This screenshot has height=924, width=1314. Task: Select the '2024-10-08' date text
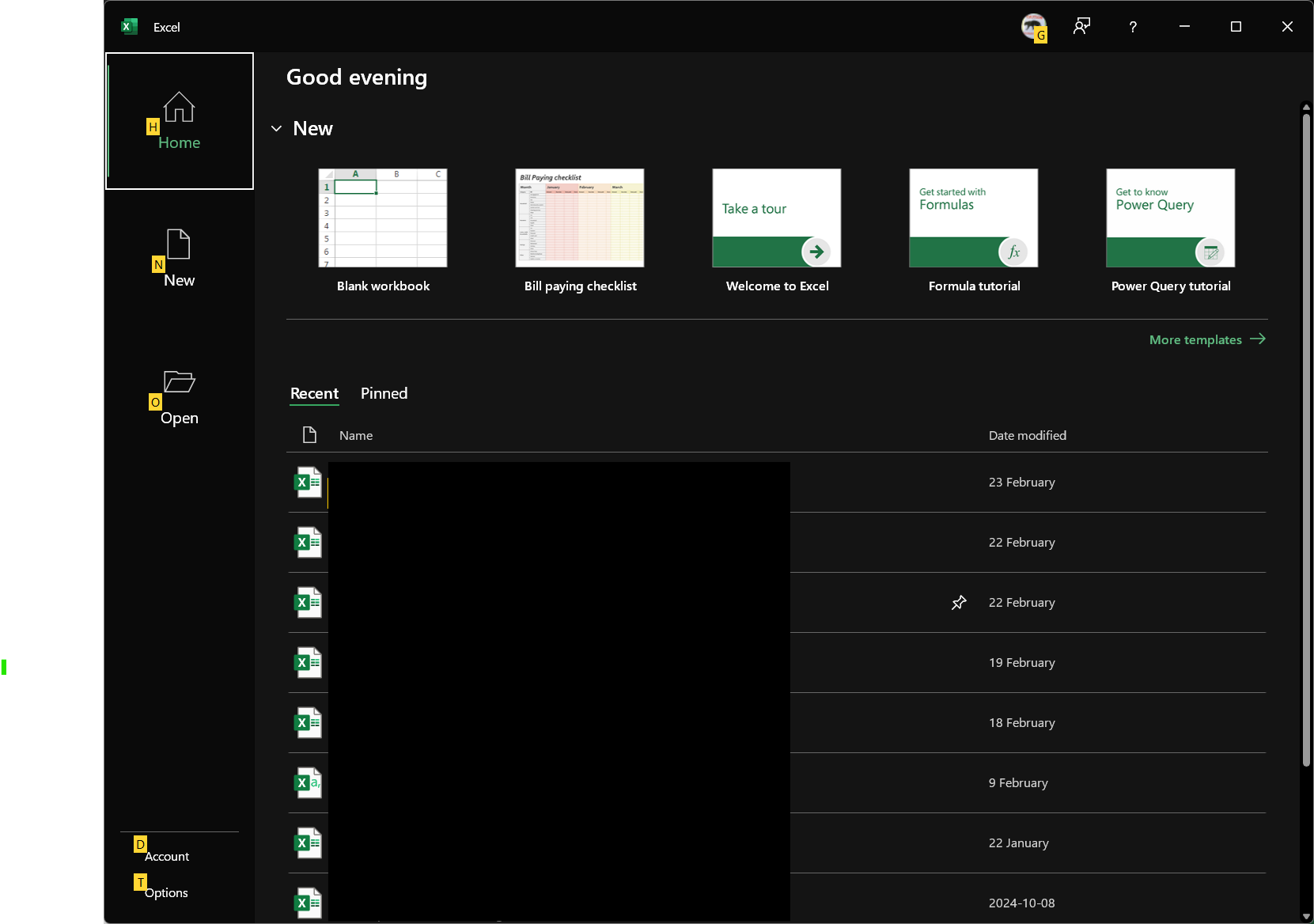(x=1021, y=903)
